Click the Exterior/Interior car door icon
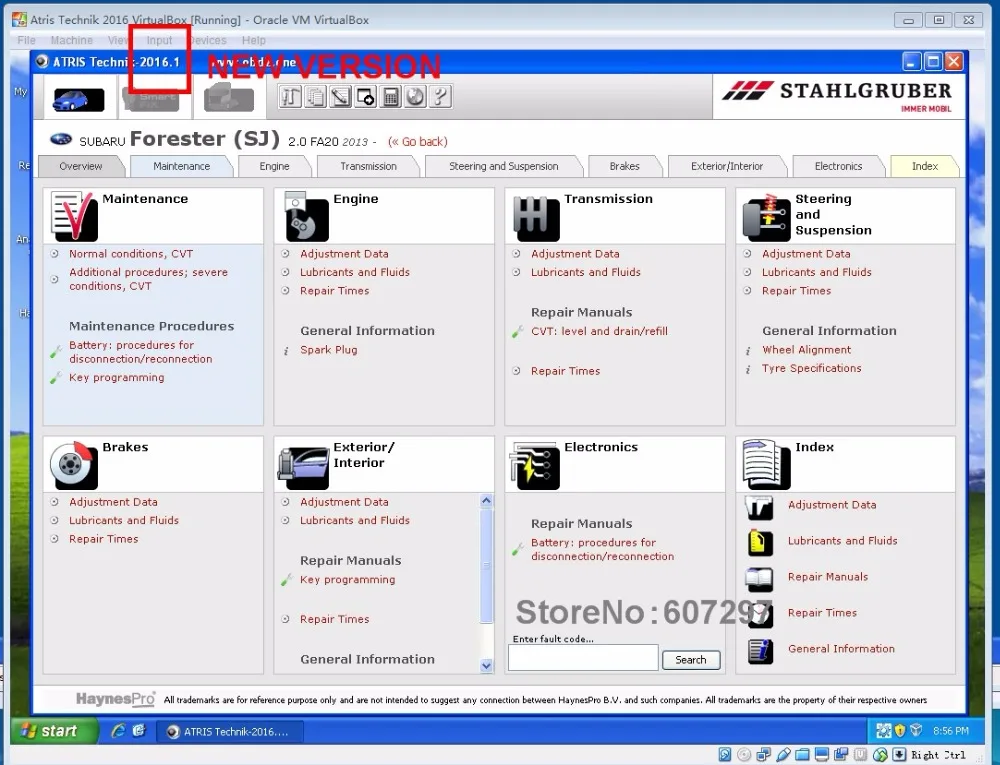This screenshot has height=765, width=1000. click(x=304, y=468)
